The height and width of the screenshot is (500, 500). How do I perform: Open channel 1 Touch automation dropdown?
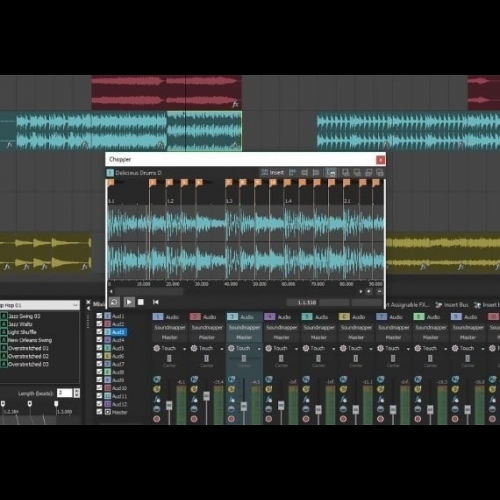coord(184,349)
